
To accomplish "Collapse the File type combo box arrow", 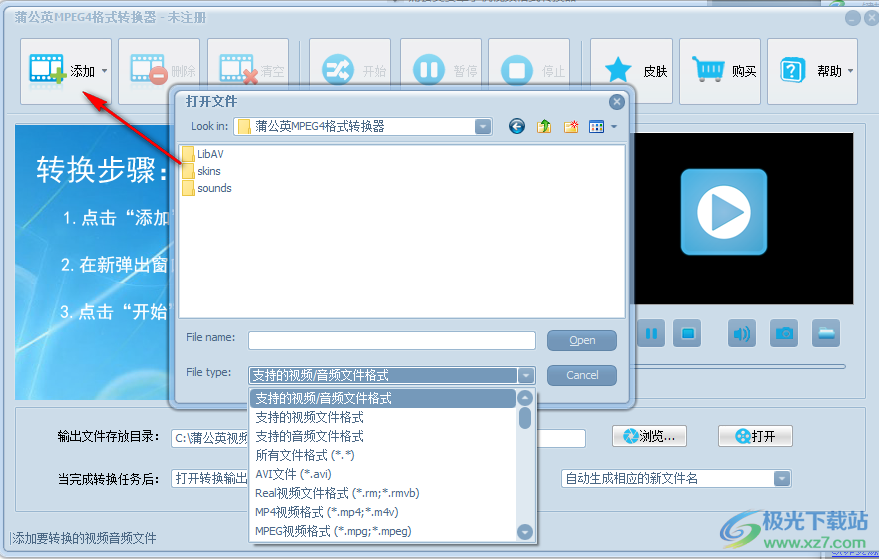I will click(526, 375).
